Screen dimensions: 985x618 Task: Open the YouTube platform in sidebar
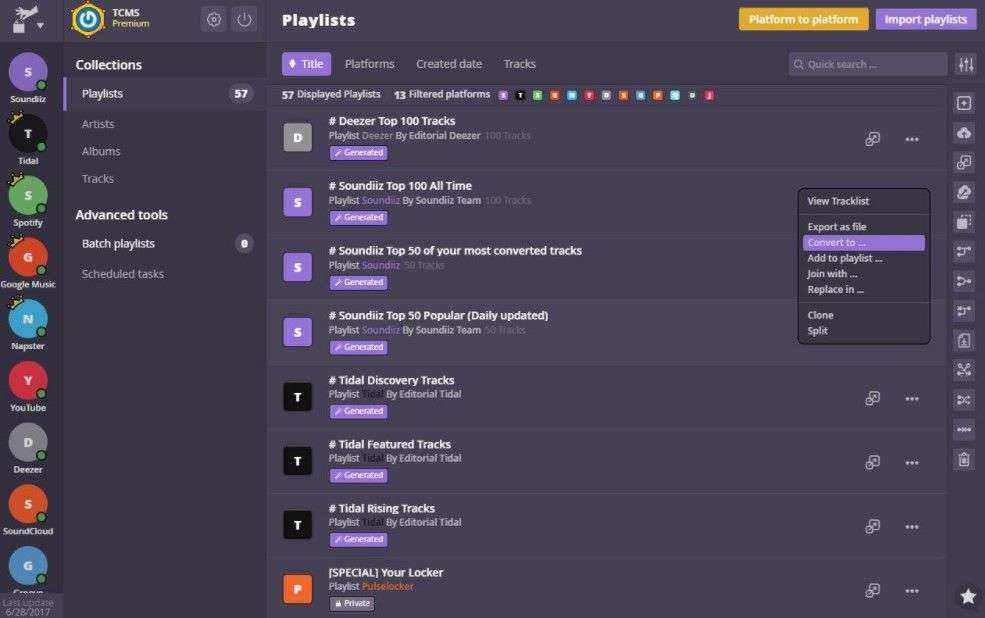28,381
